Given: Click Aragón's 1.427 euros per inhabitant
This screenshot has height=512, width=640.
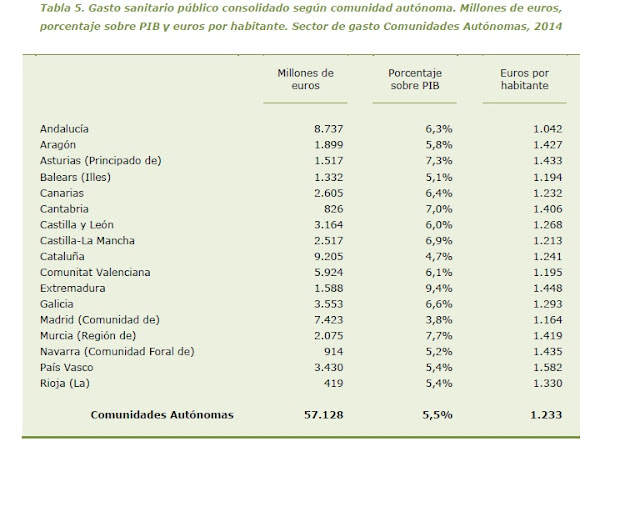Looking at the screenshot, I should click(548, 145).
